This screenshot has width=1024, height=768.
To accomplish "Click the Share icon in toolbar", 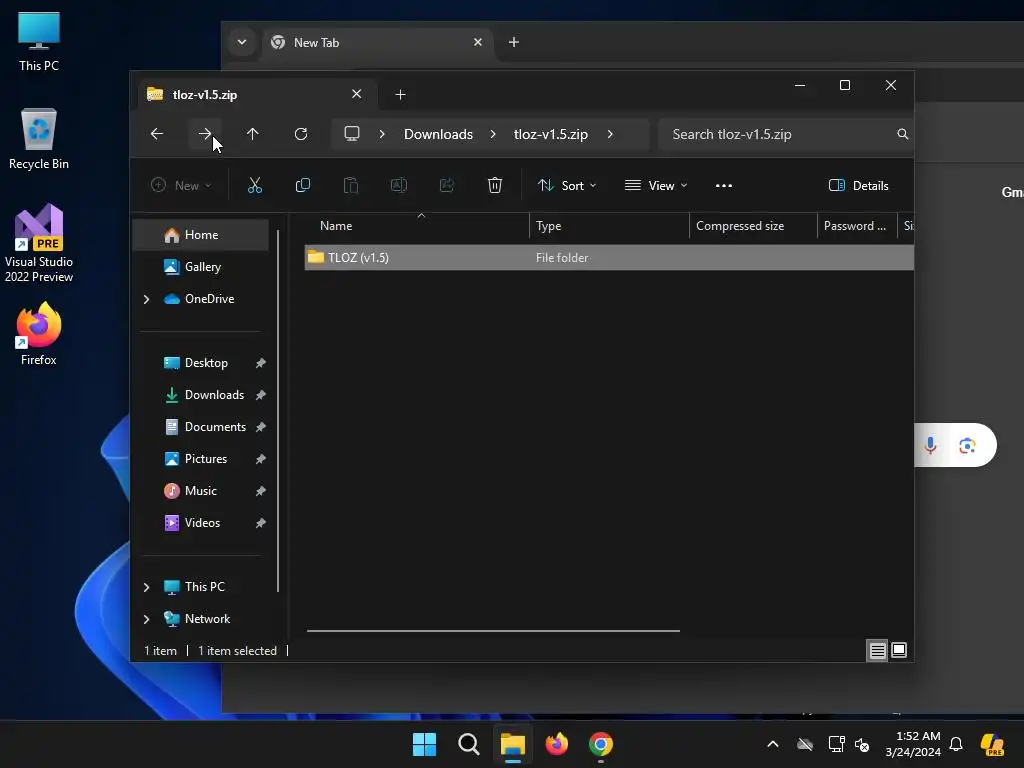I will (447, 185).
